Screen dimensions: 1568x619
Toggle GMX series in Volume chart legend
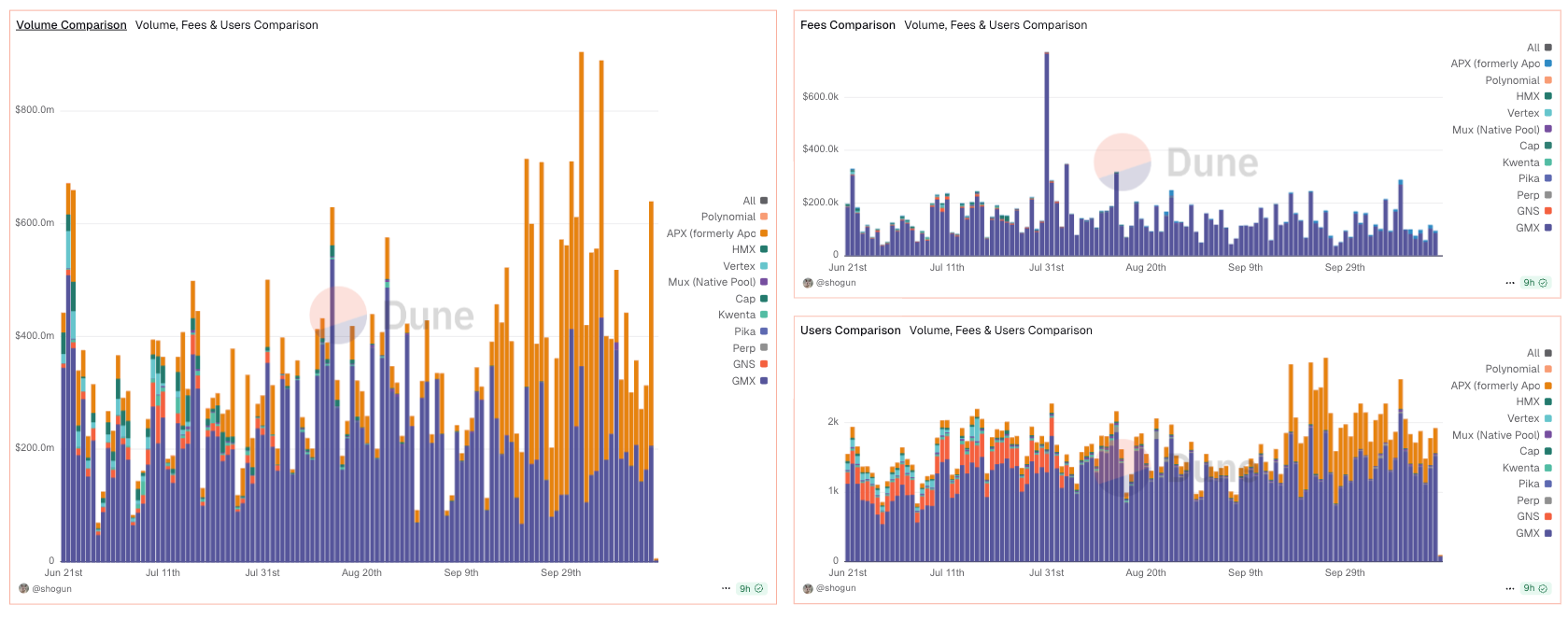744,381
